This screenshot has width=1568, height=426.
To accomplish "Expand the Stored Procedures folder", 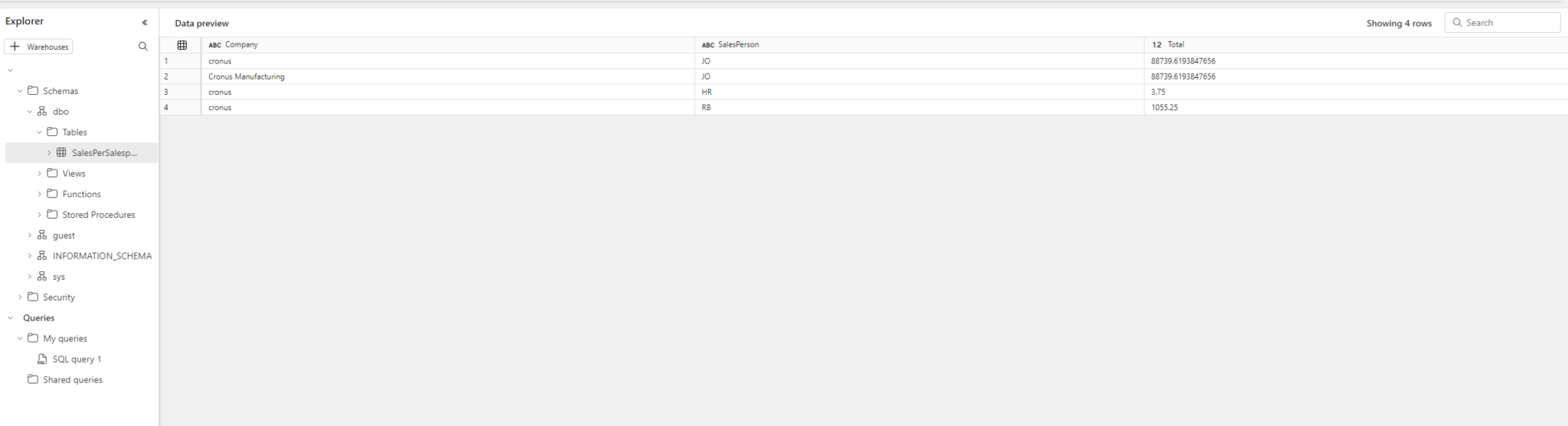I will 40,215.
